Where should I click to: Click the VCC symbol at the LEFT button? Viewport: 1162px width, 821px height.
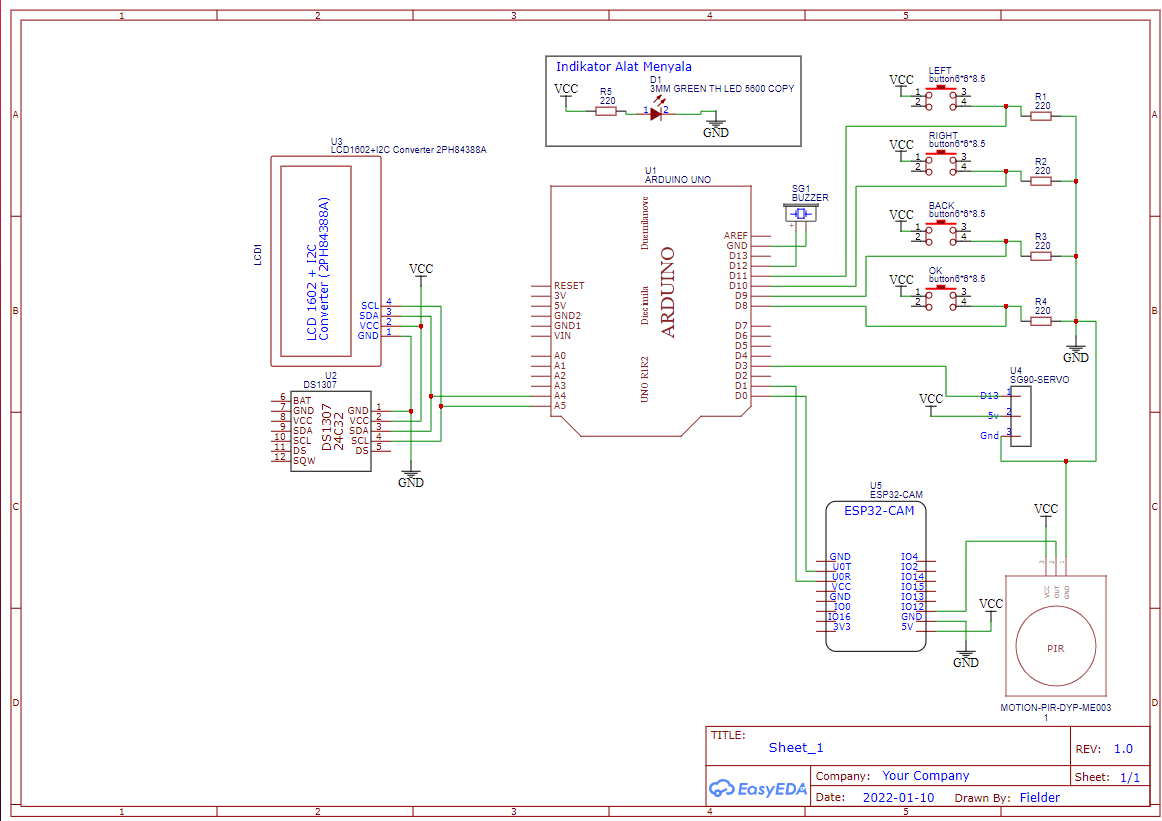(x=901, y=82)
